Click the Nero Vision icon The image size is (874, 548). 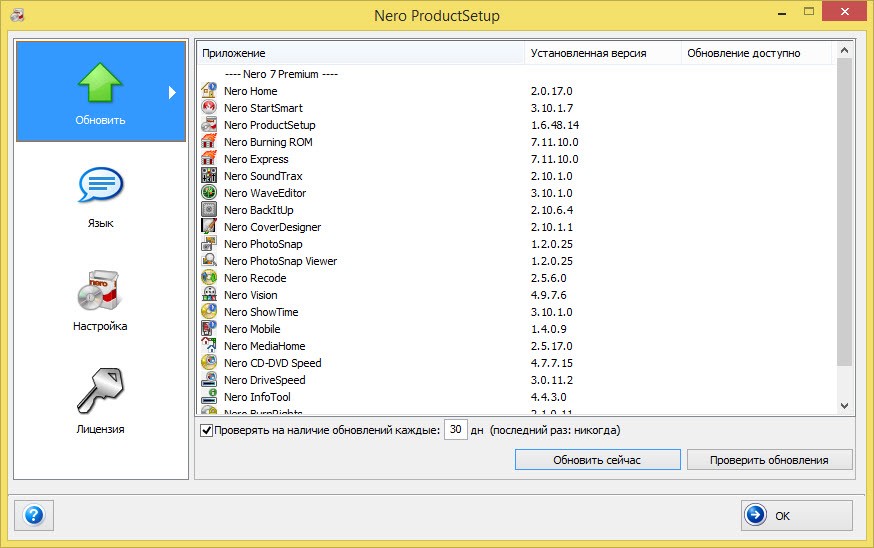pos(209,295)
